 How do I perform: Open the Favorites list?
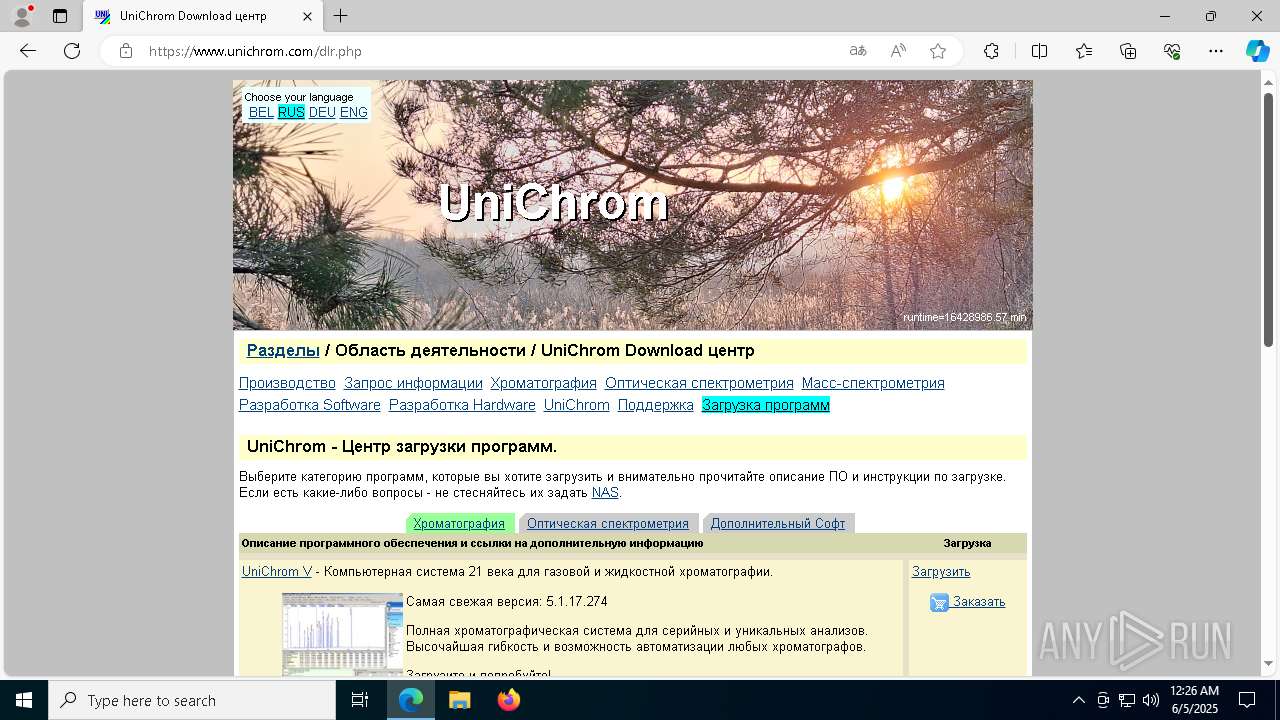pos(1084,51)
